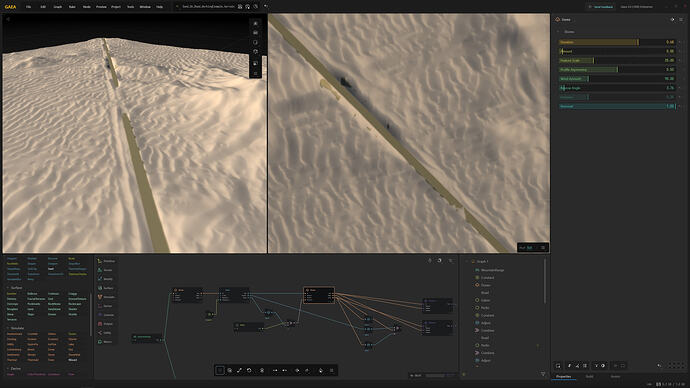Viewport: 690px width, 388px height.
Task: Click the zoom icon in graph toolbar
Action: (x=230, y=370)
